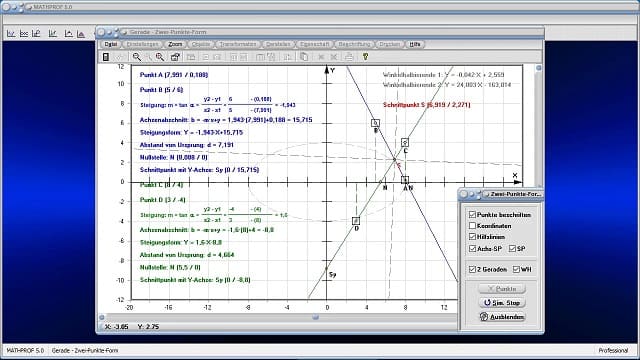Open the Darstellen menu tab

pos(278,44)
